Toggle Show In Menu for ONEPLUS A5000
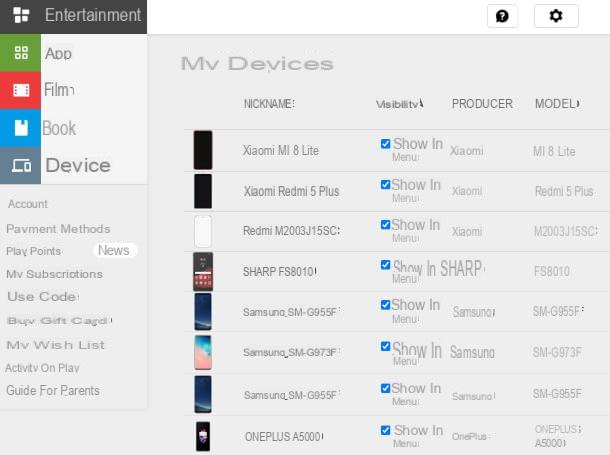The image size is (610, 455). [x=385, y=430]
